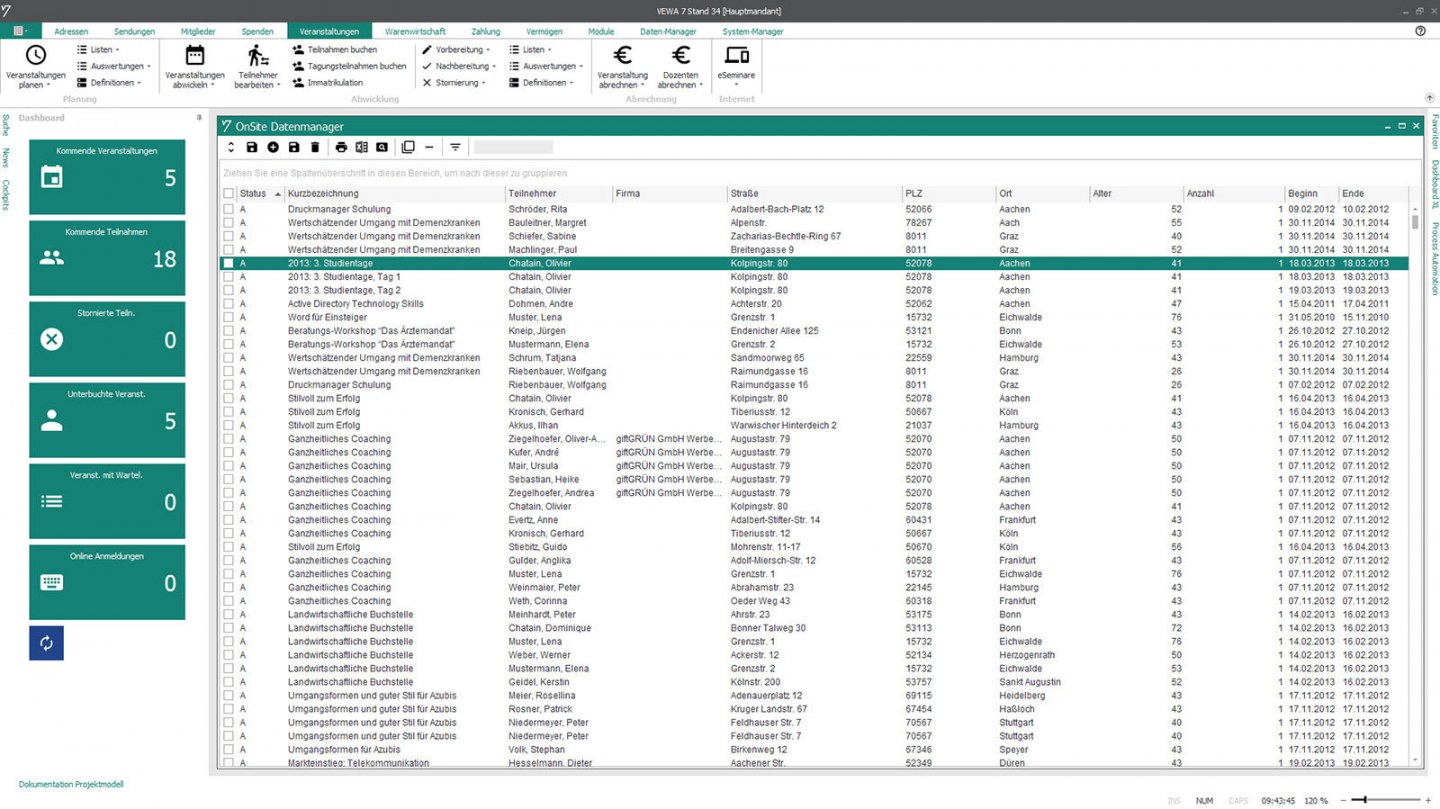
Task: Check the row for Schröder, Rita
Action: pos(229,209)
